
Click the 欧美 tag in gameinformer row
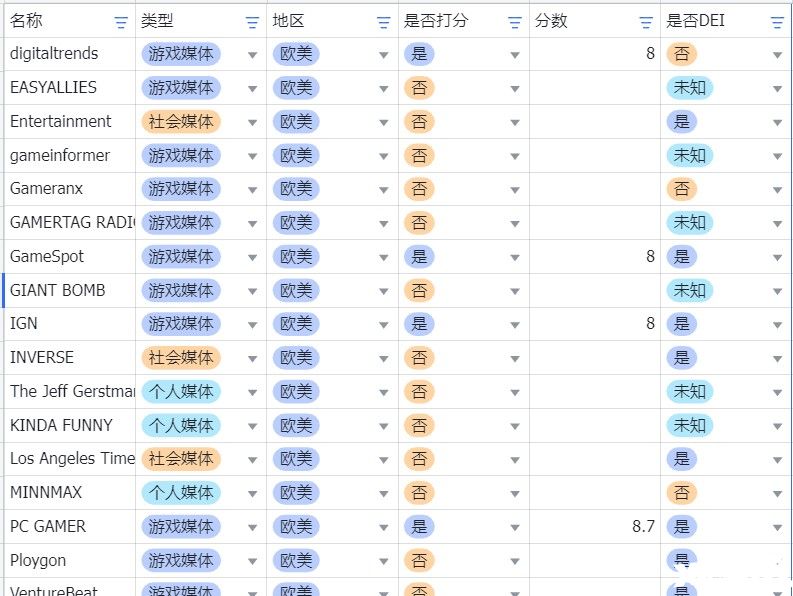tap(296, 156)
